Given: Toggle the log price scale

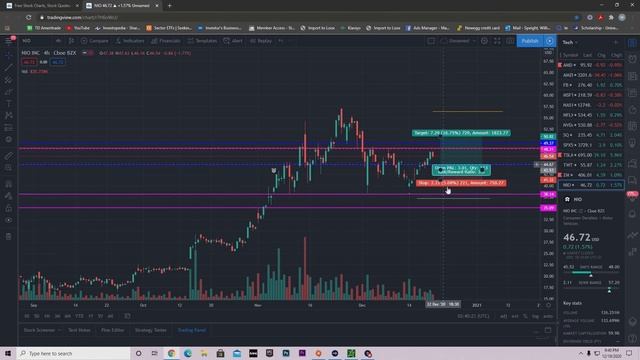Looking at the screenshot, I should (x=535, y=316).
